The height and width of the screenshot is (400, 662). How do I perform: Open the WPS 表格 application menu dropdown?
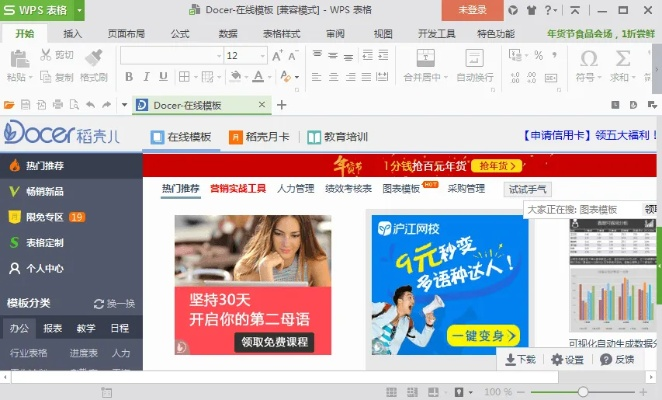[x=77, y=10]
